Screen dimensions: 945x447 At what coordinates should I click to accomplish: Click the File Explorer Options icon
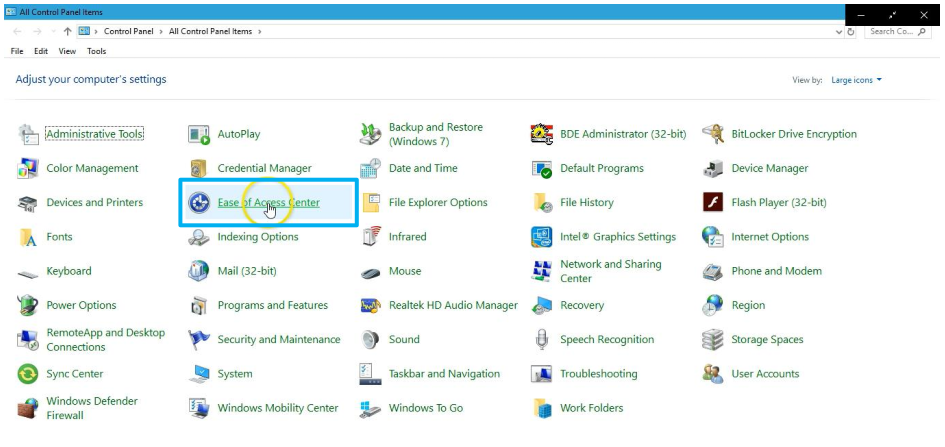tap(370, 203)
